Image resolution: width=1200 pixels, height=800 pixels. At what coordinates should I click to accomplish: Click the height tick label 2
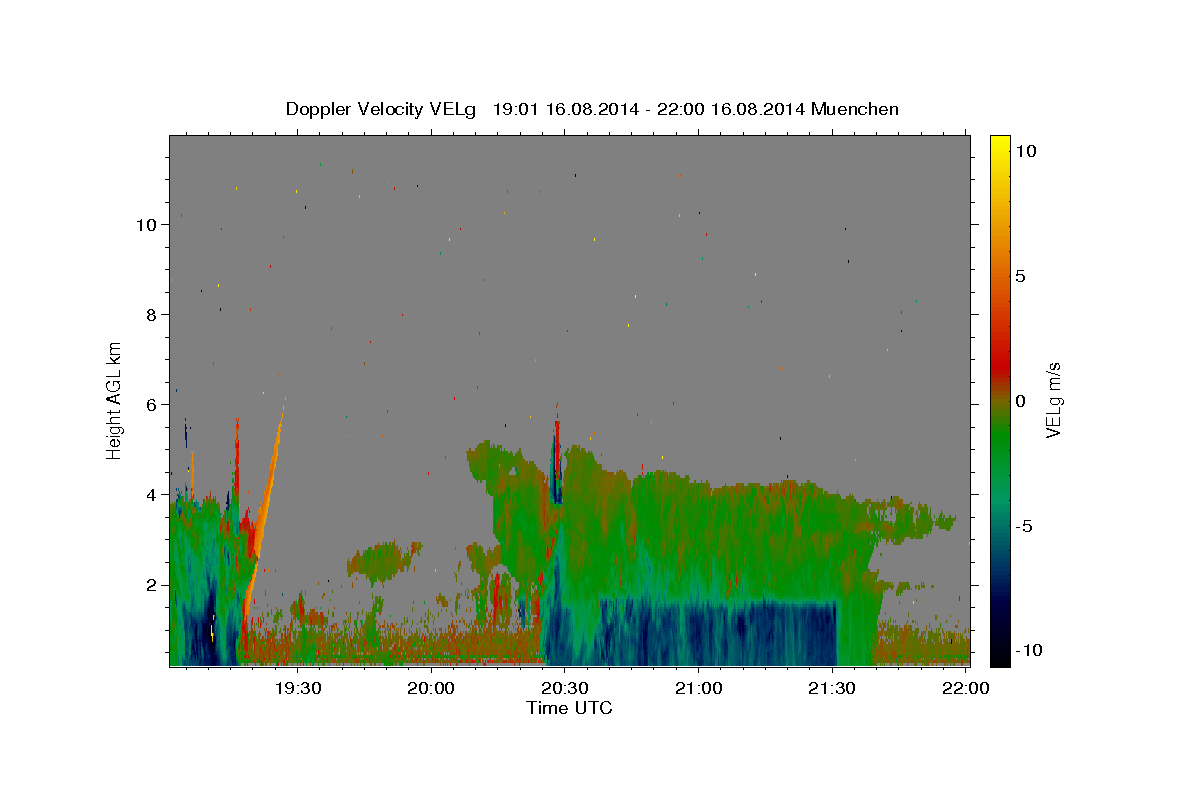coord(152,585)
